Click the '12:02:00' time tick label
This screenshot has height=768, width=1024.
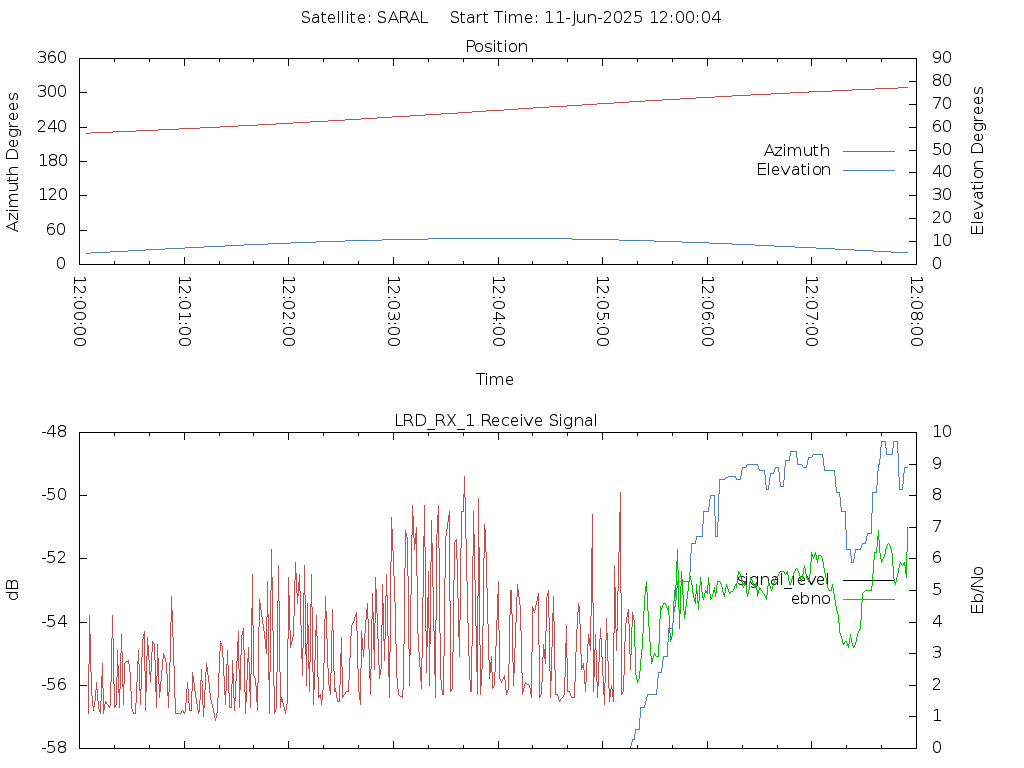[x=289, y=312]
